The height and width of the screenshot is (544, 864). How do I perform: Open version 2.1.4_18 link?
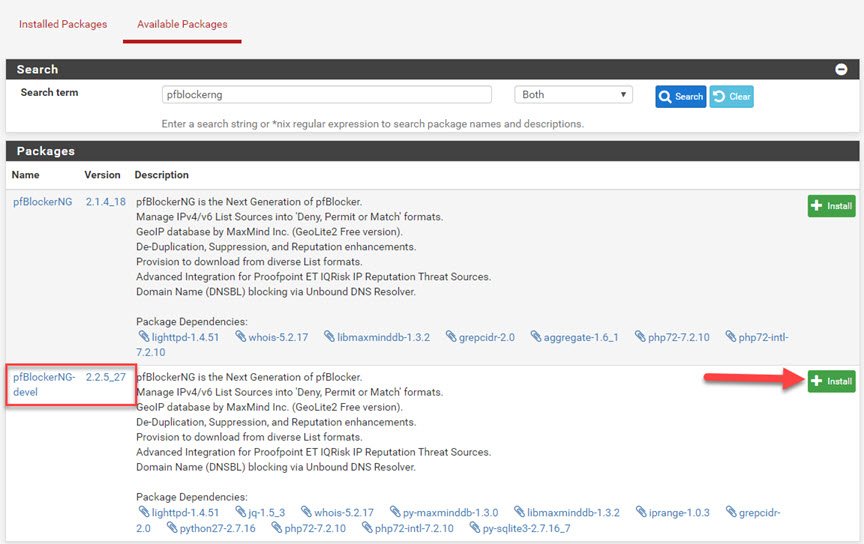(106, 202)
